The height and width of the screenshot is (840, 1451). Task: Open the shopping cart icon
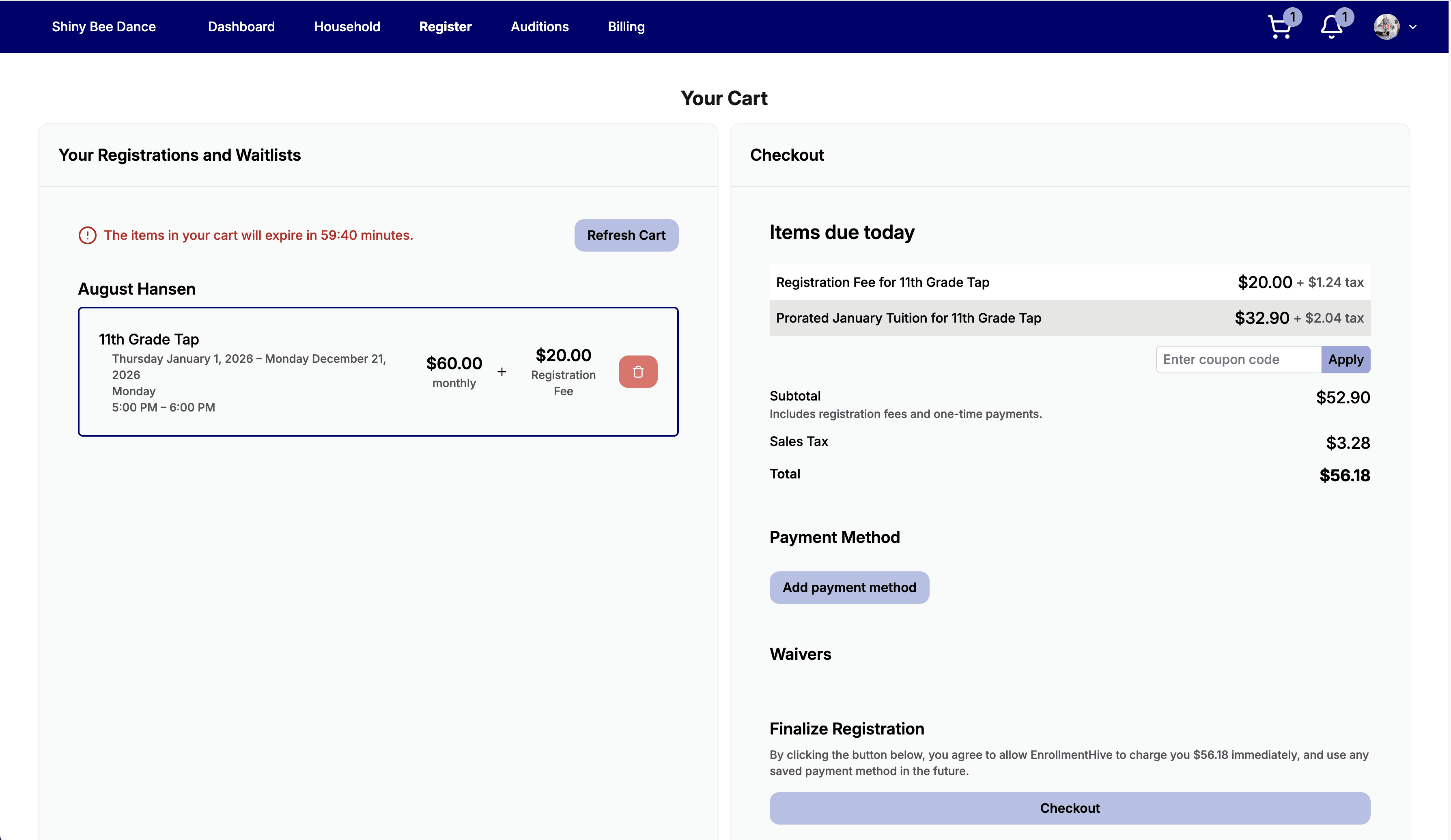click(x=1280, y=27)
